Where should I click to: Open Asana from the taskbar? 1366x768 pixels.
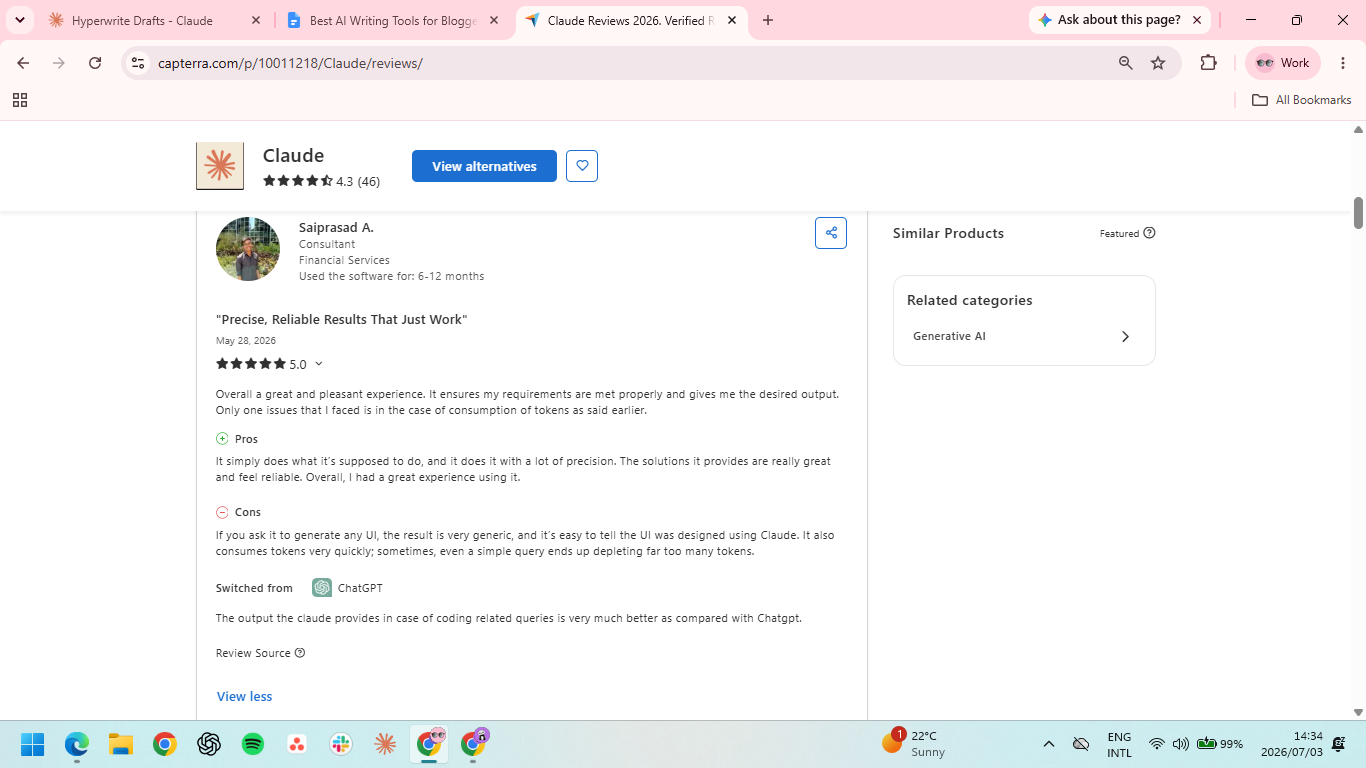[297, 744]
